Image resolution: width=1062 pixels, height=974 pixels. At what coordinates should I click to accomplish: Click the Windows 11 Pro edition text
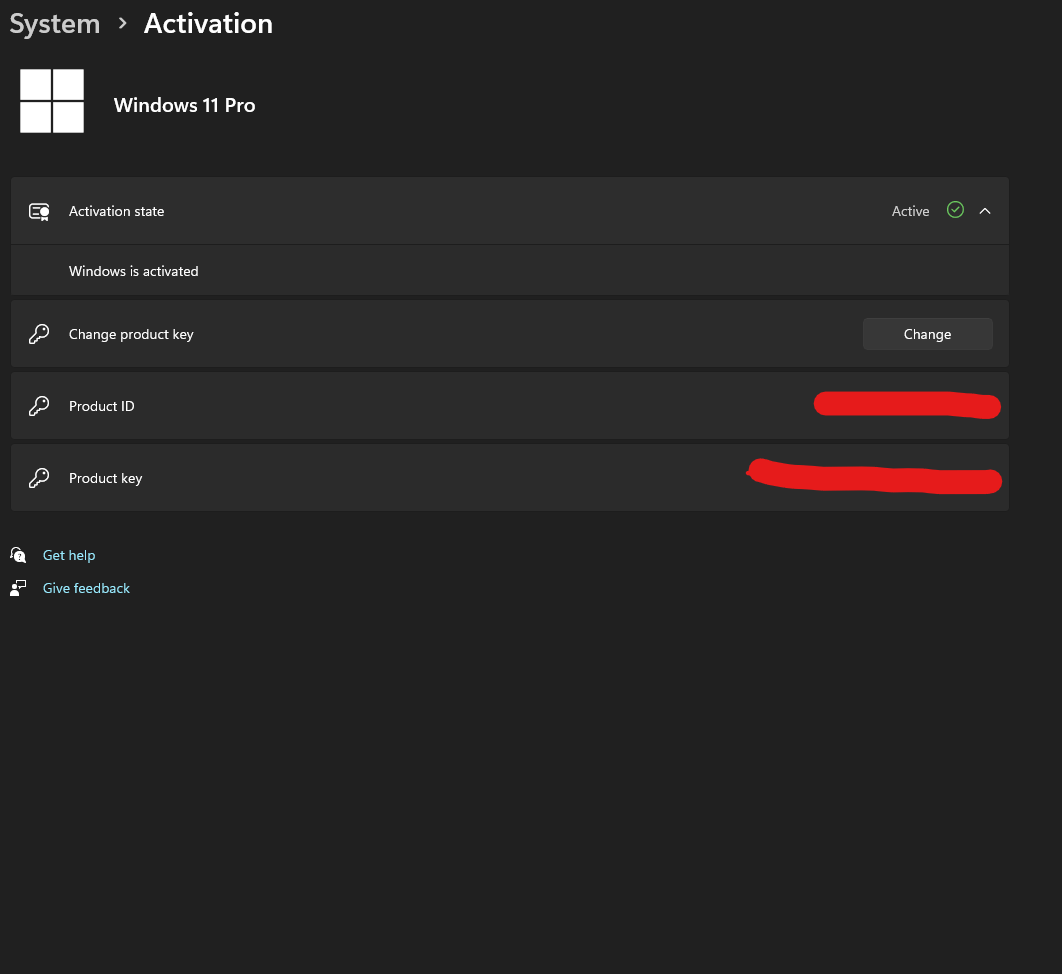point(184,105)
